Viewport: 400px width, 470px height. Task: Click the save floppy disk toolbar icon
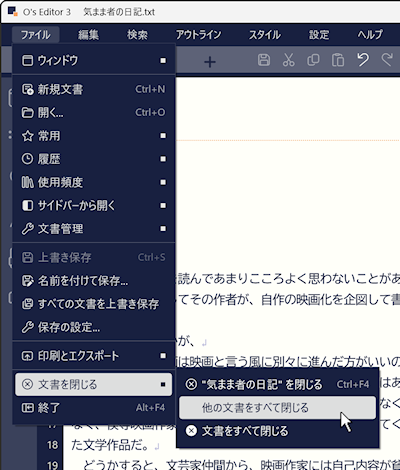click(264, 60)
